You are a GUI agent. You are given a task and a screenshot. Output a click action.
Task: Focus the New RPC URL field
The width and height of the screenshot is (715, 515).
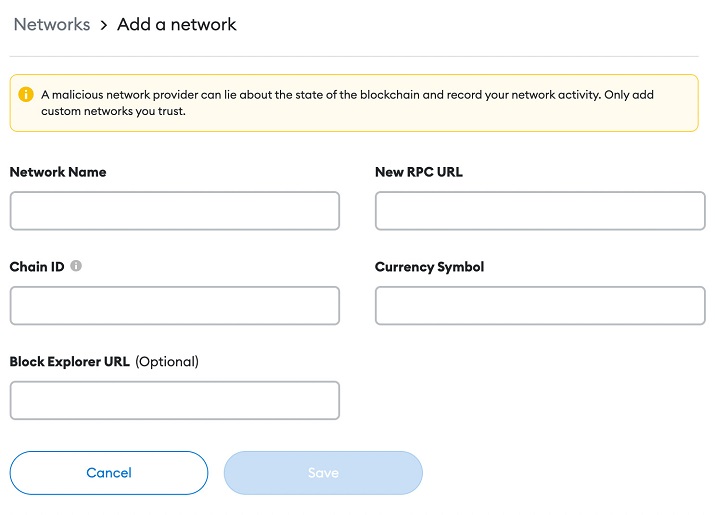pyautogui.click(x=540, y=211)
